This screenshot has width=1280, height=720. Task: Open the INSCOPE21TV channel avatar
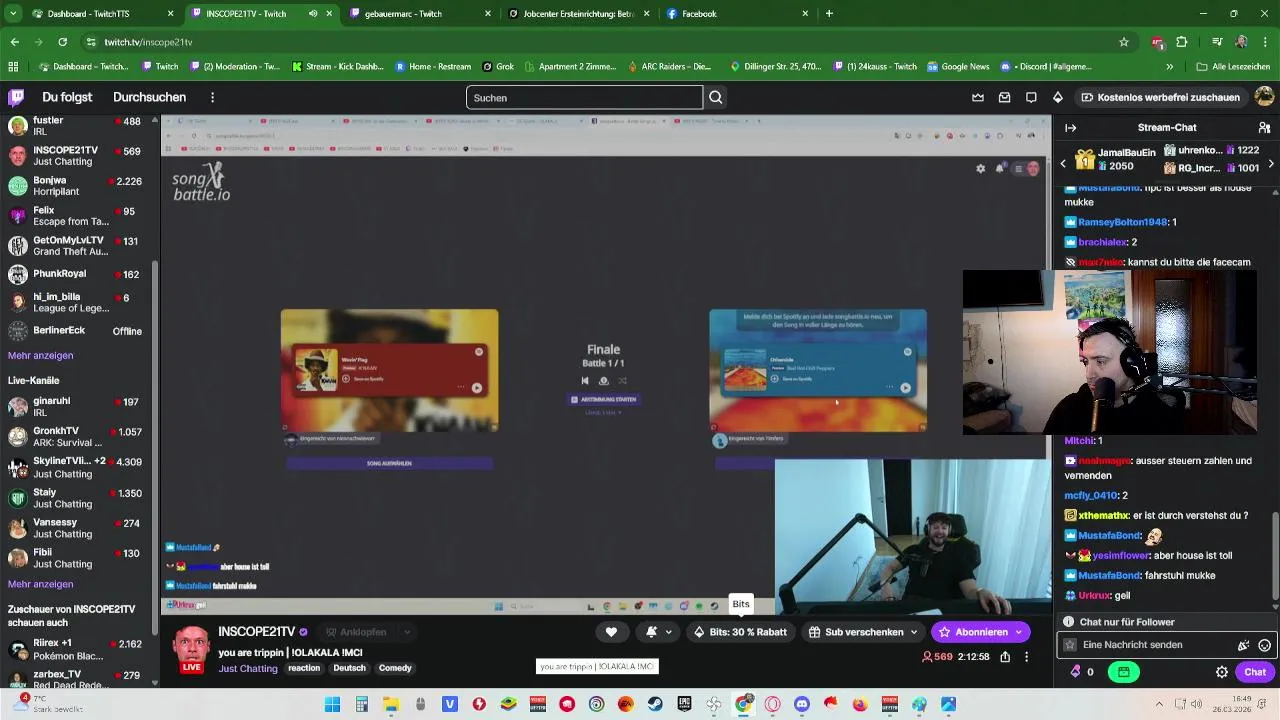[x=191, y=647]
